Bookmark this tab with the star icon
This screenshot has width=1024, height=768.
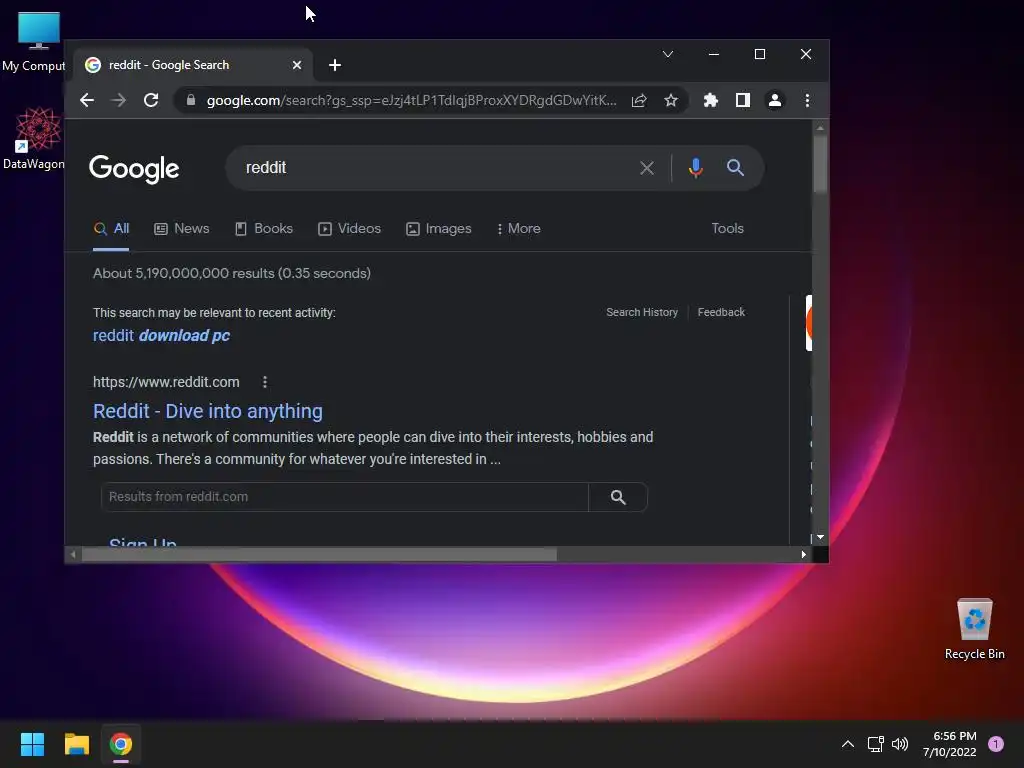[671, 100]
